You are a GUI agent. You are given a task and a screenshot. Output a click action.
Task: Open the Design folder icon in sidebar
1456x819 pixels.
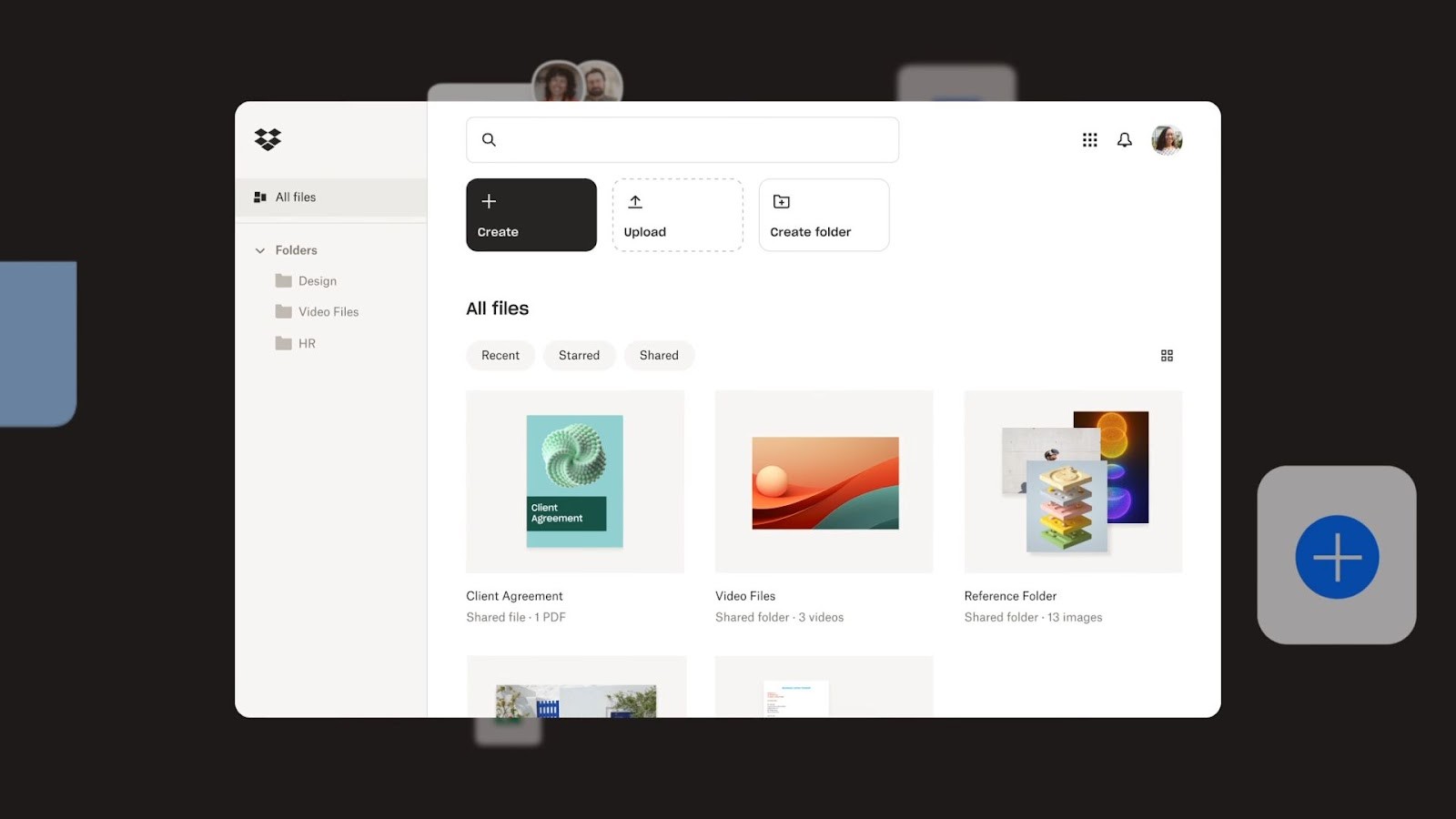[283, 280]
